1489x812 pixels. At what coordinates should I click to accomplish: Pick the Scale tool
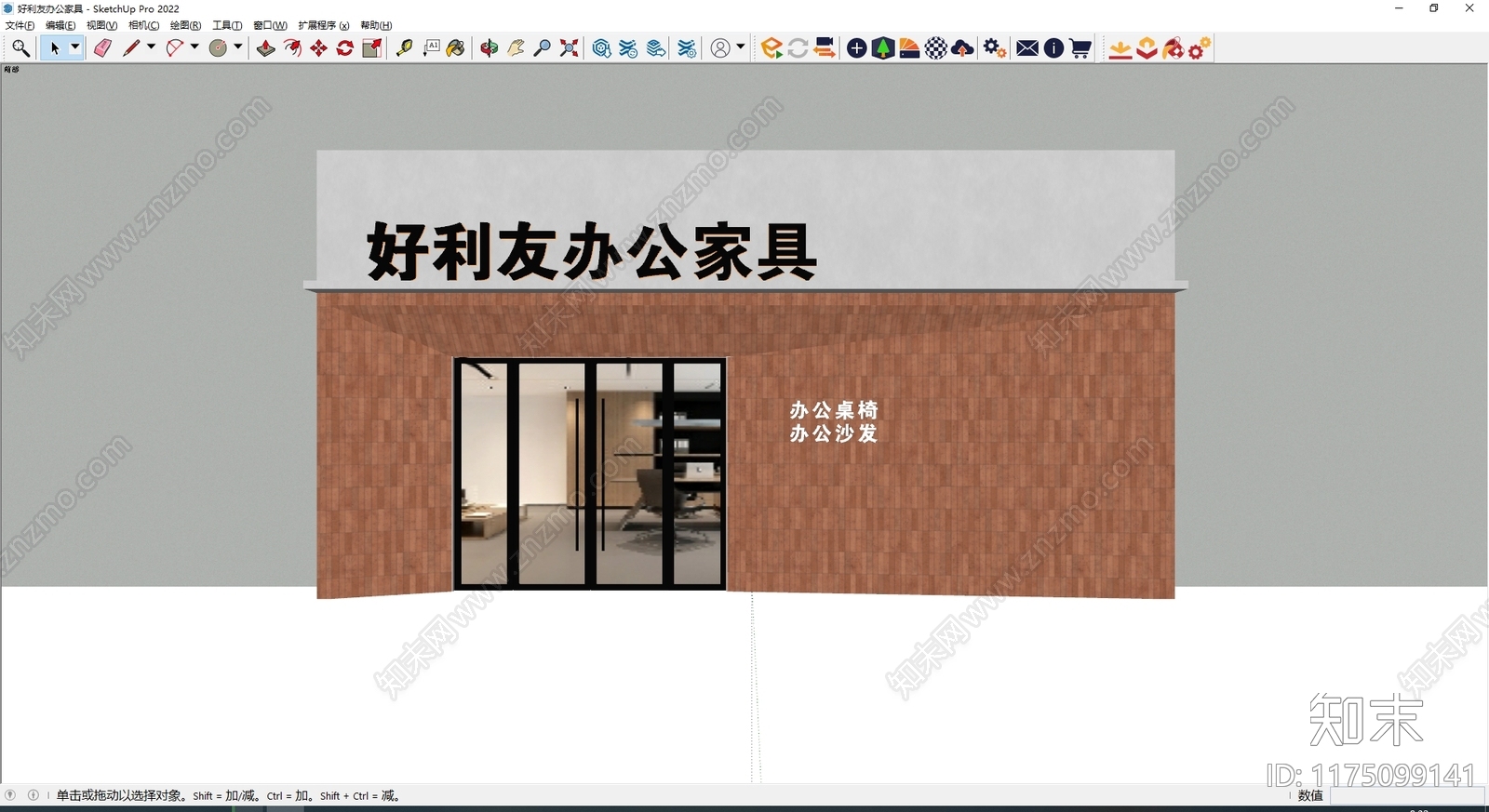[x=371, y=48]
